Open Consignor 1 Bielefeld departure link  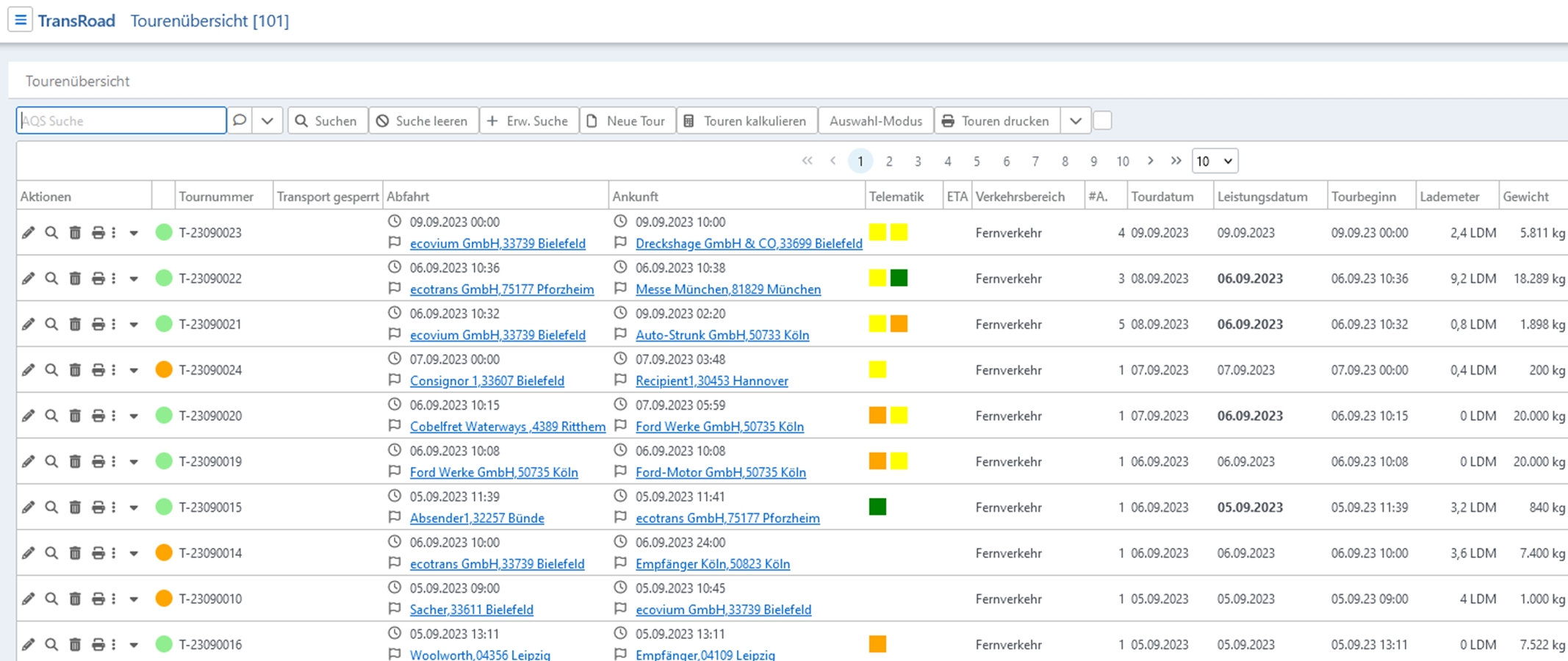click(x=487, y=380)
